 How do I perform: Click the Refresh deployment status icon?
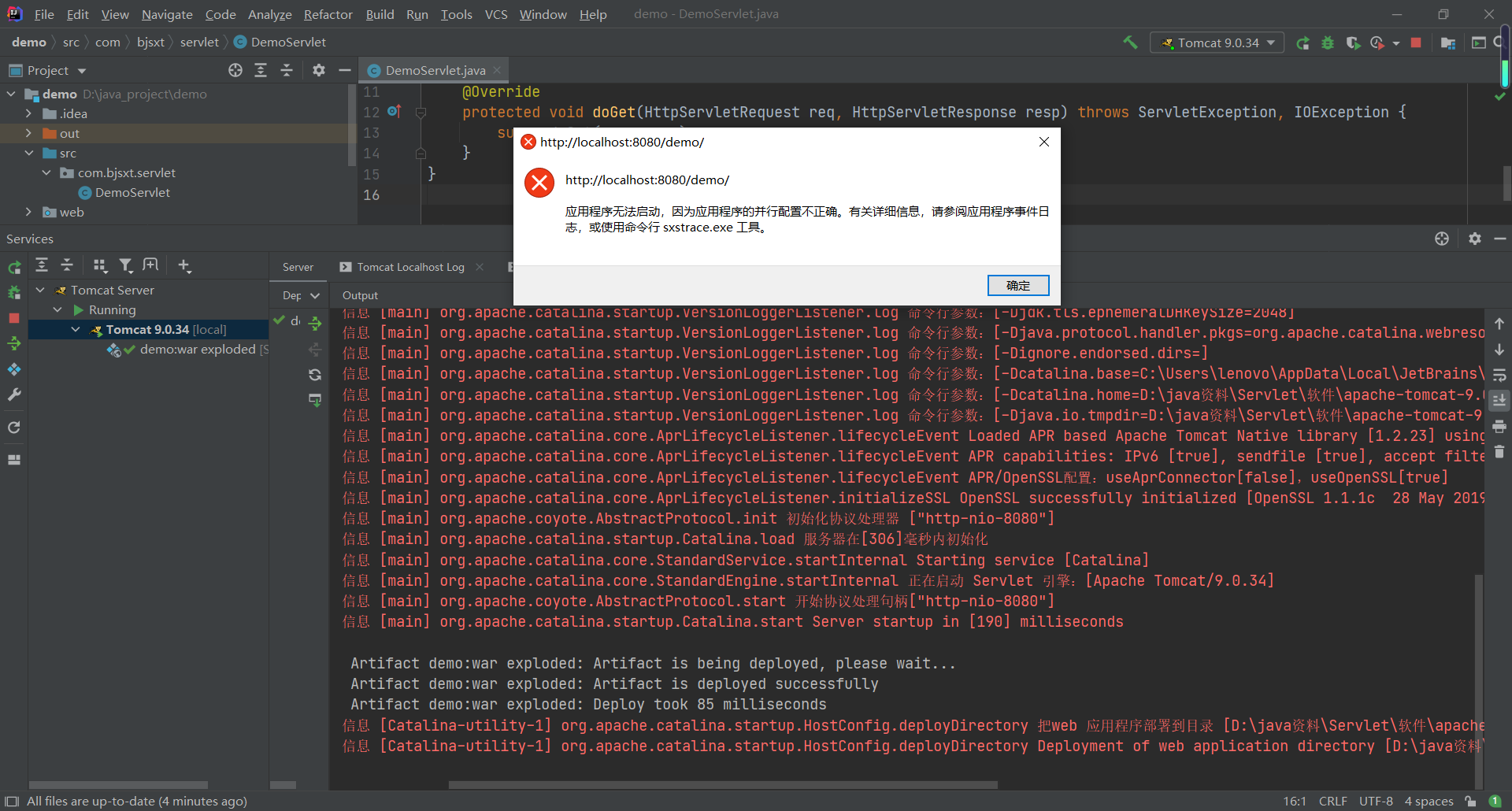(315, 375)
